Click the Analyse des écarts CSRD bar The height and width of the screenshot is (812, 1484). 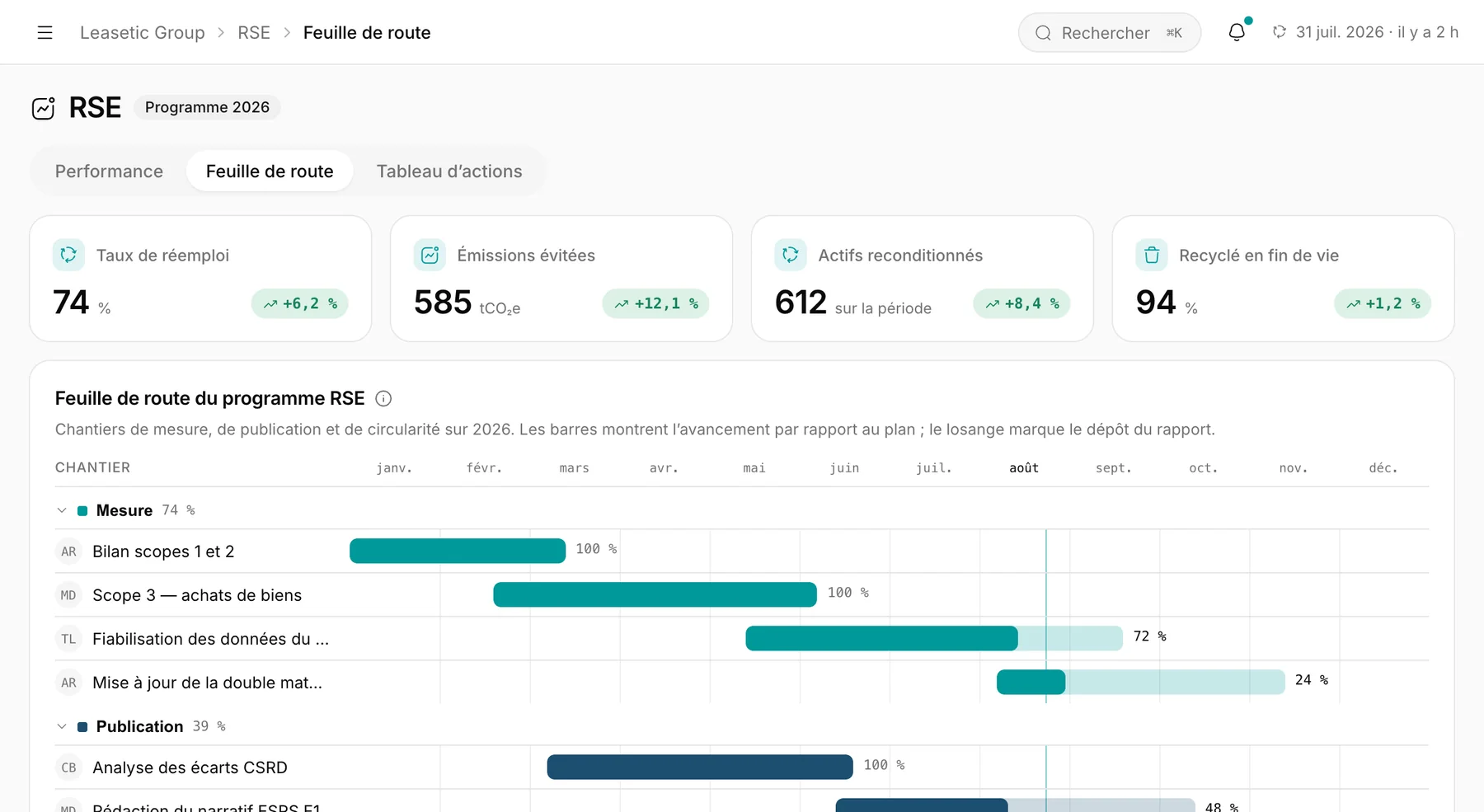click(700, 767)
